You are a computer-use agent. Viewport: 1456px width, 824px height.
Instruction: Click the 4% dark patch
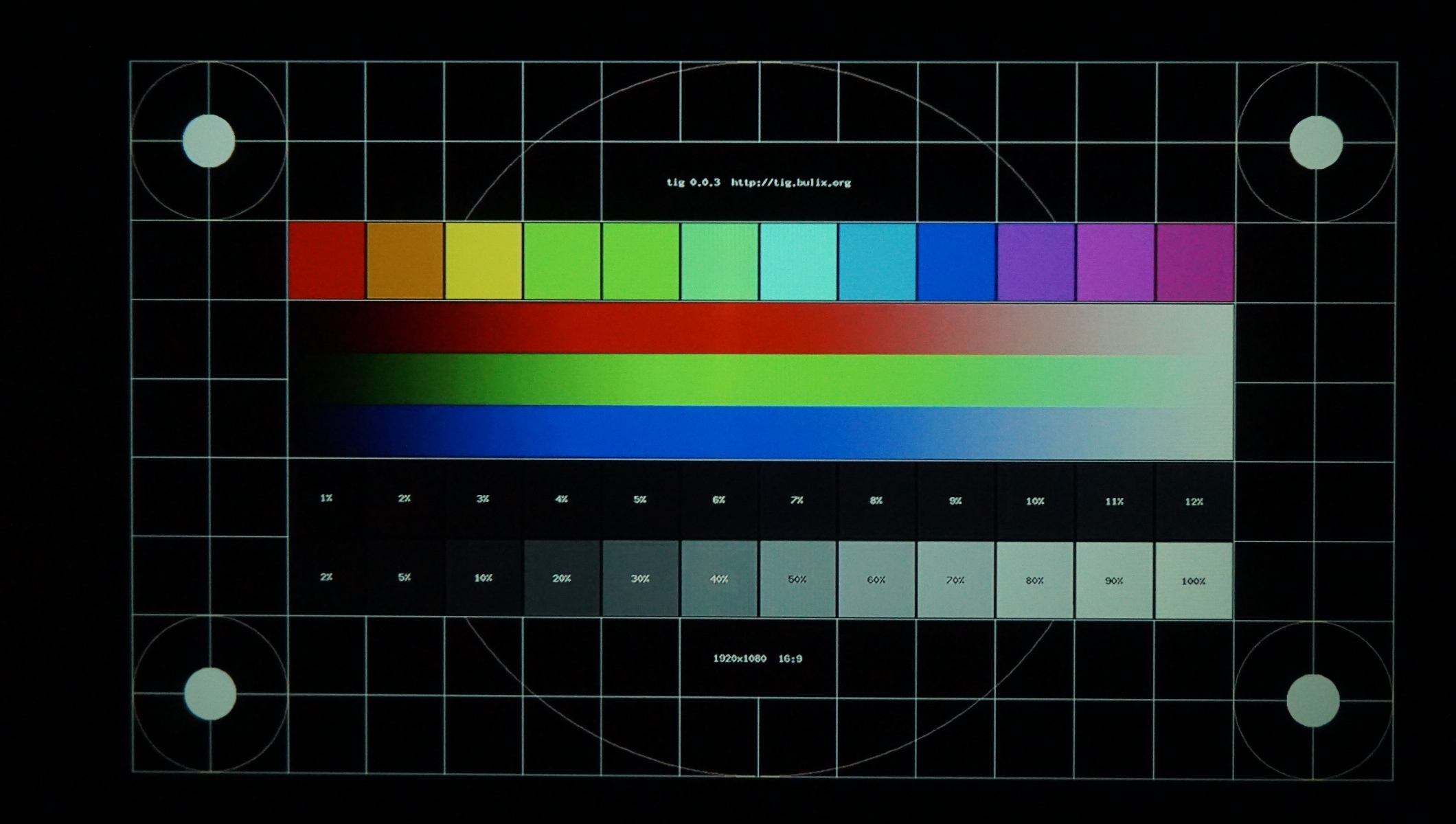click(562, 499)
